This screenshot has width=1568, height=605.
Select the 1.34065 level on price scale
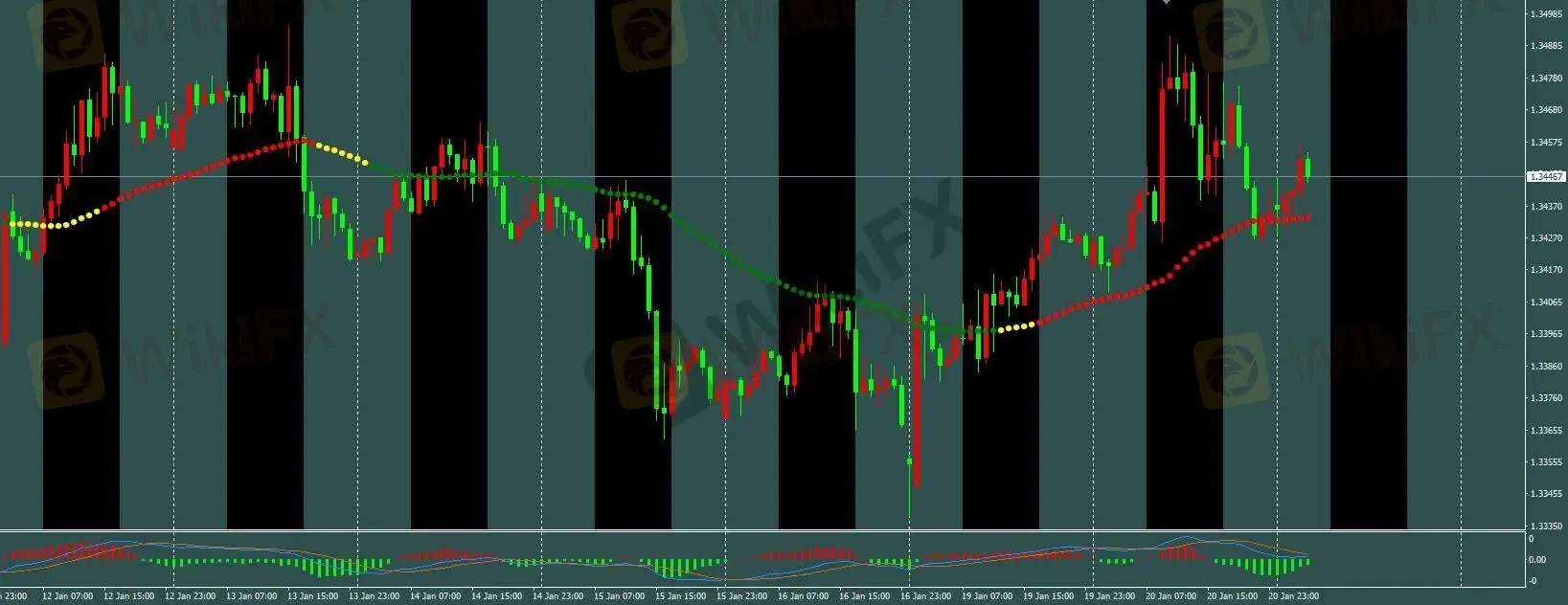1546,302
